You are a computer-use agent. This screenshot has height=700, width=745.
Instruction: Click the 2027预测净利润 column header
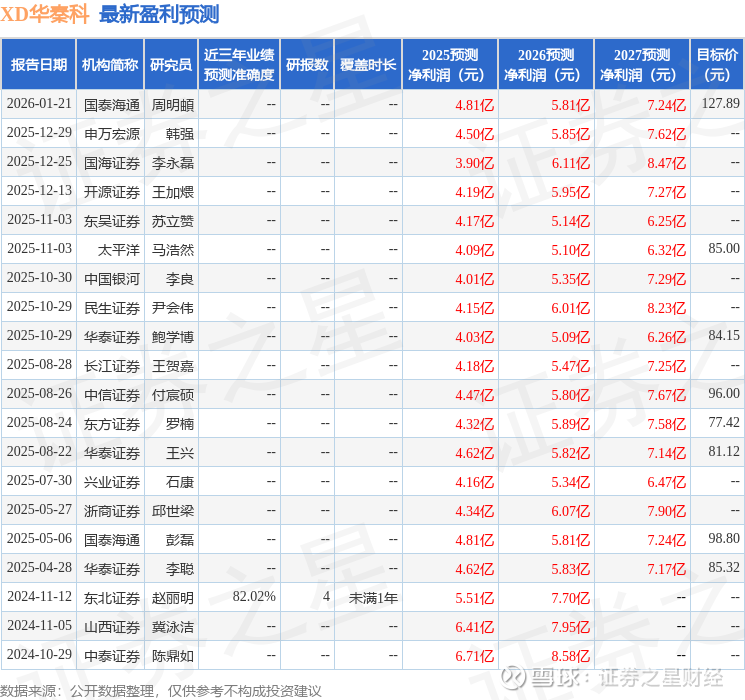(x=642, y=64)
